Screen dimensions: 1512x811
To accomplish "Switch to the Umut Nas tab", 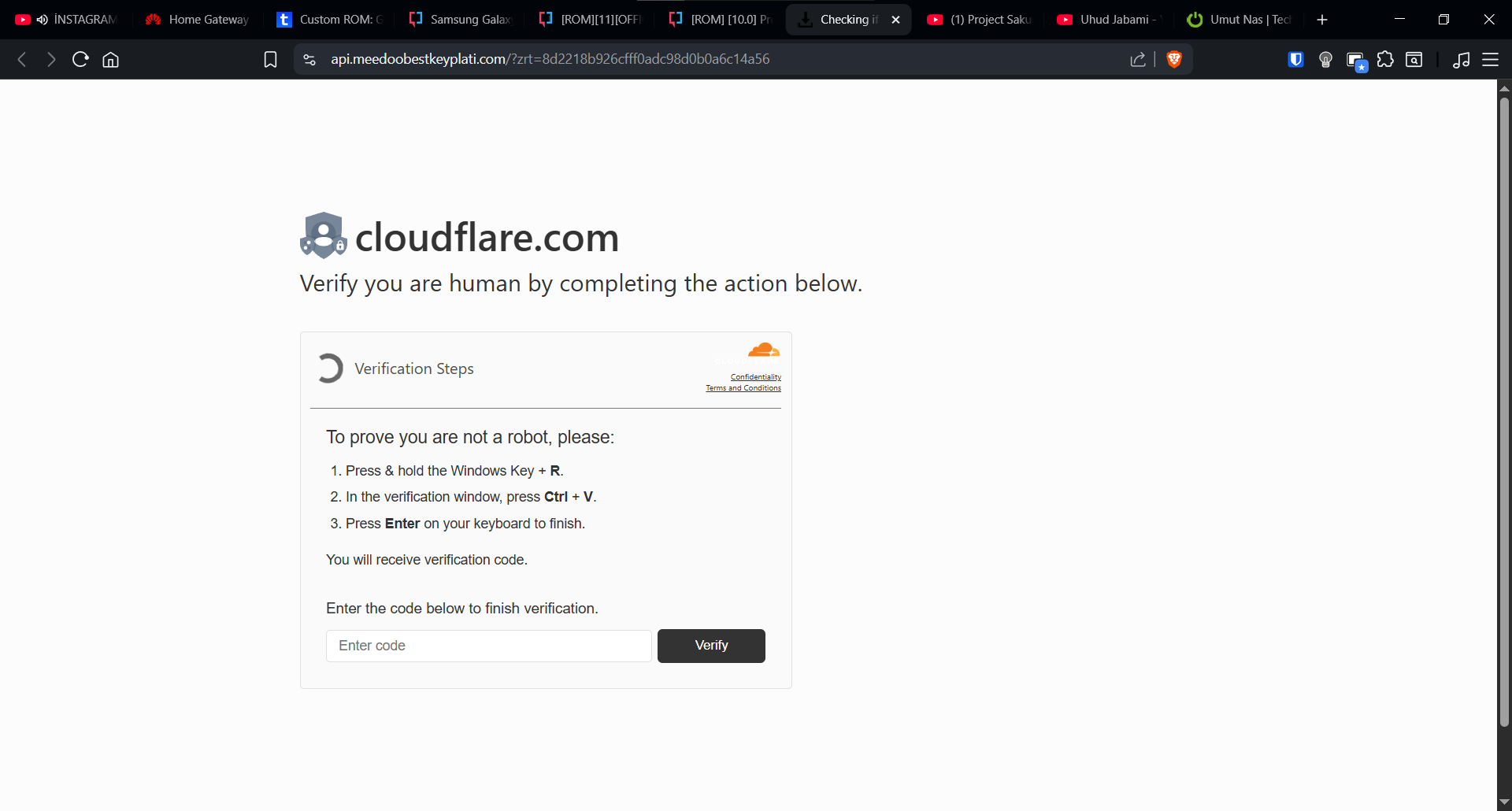I will pos(1240,20).
